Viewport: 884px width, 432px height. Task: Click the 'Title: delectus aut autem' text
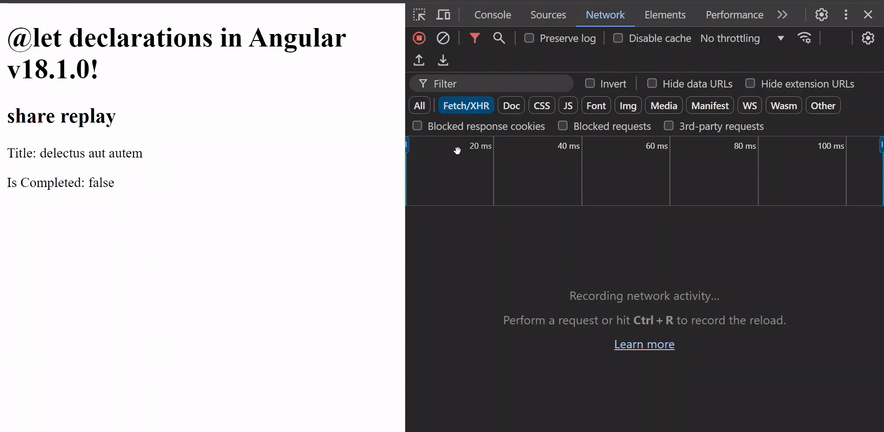75,153
